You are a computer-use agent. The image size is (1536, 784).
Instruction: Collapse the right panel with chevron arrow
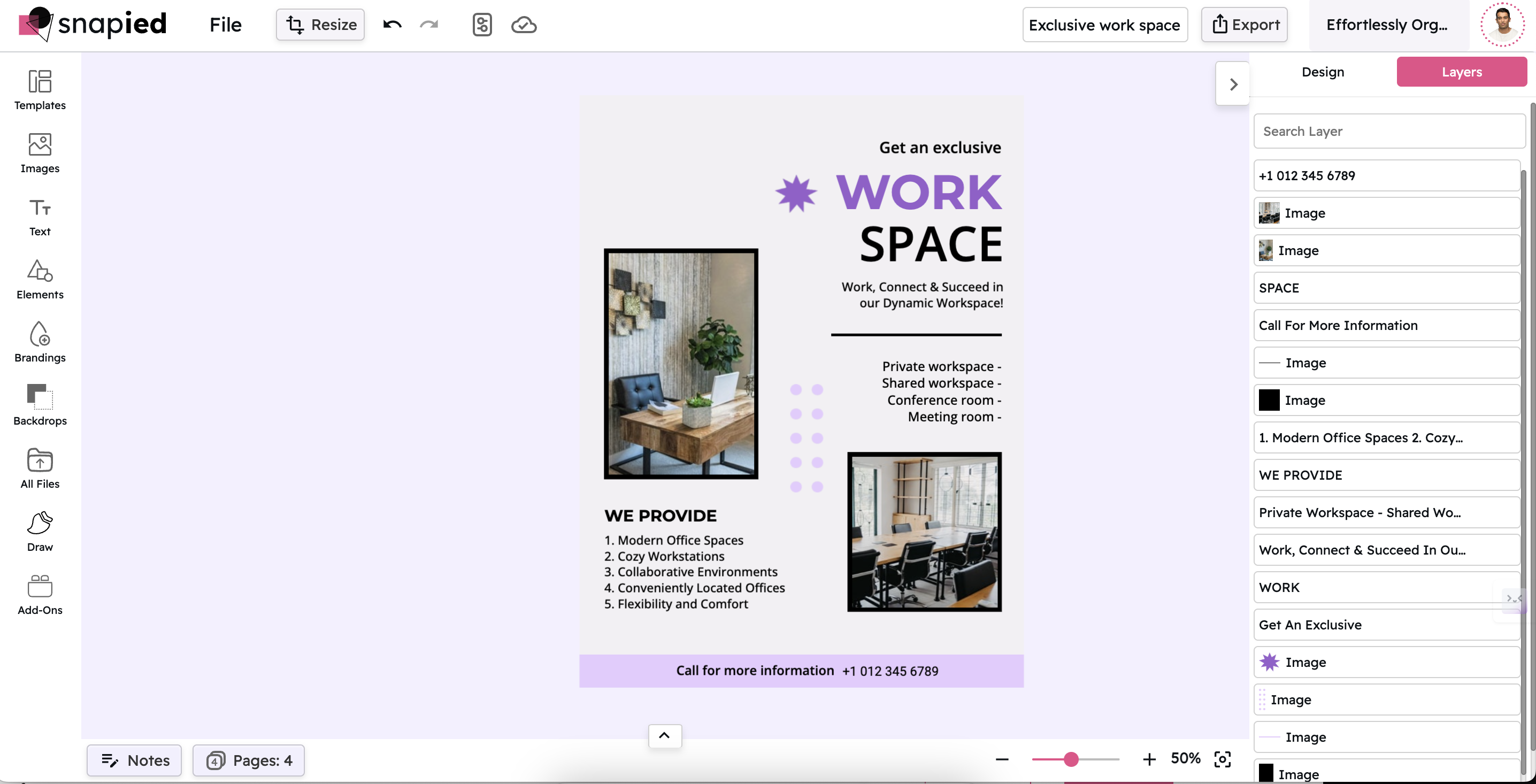point(1233,84)
